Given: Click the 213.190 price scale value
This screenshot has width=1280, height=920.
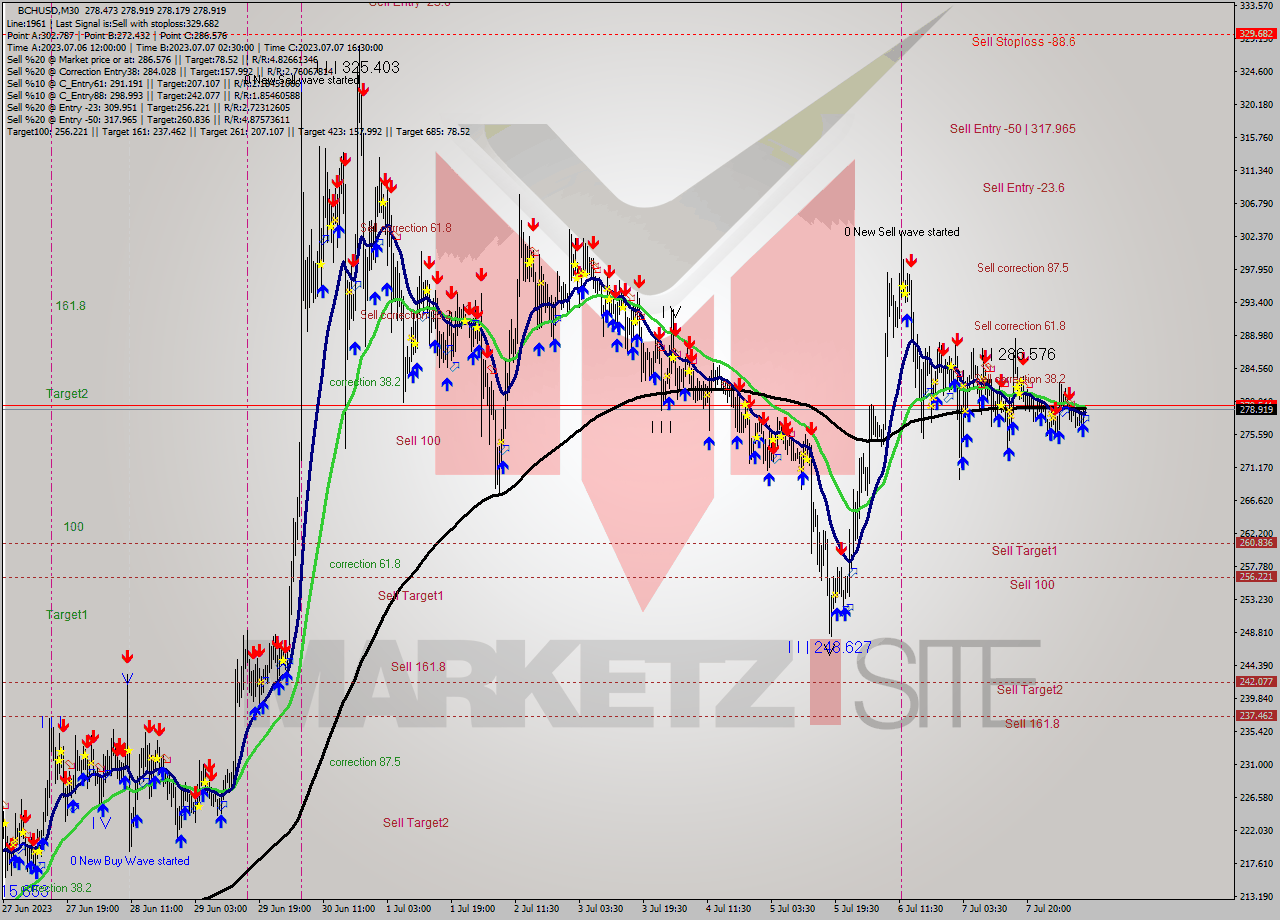Looking at the screenshot, I should point(1256,897).
